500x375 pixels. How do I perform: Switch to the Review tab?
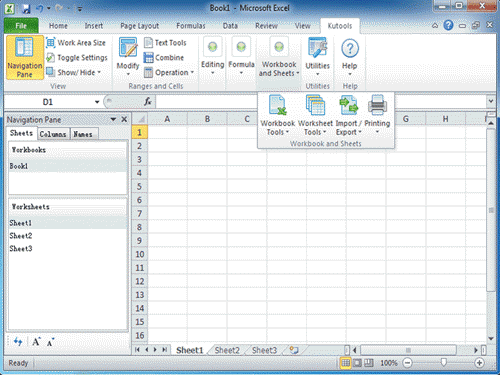[266, 26]
